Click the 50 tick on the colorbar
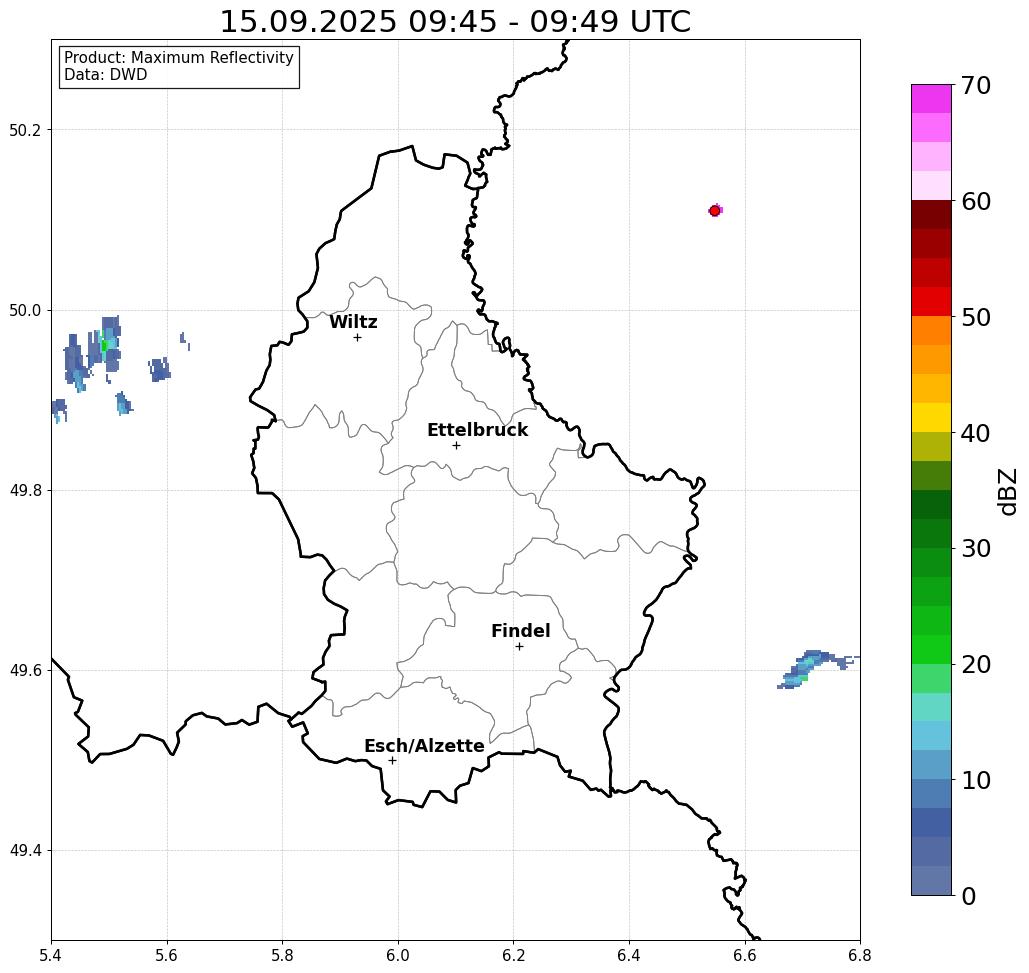The height and width of the screenshot is (973, 1029). (x=975, y=318)
